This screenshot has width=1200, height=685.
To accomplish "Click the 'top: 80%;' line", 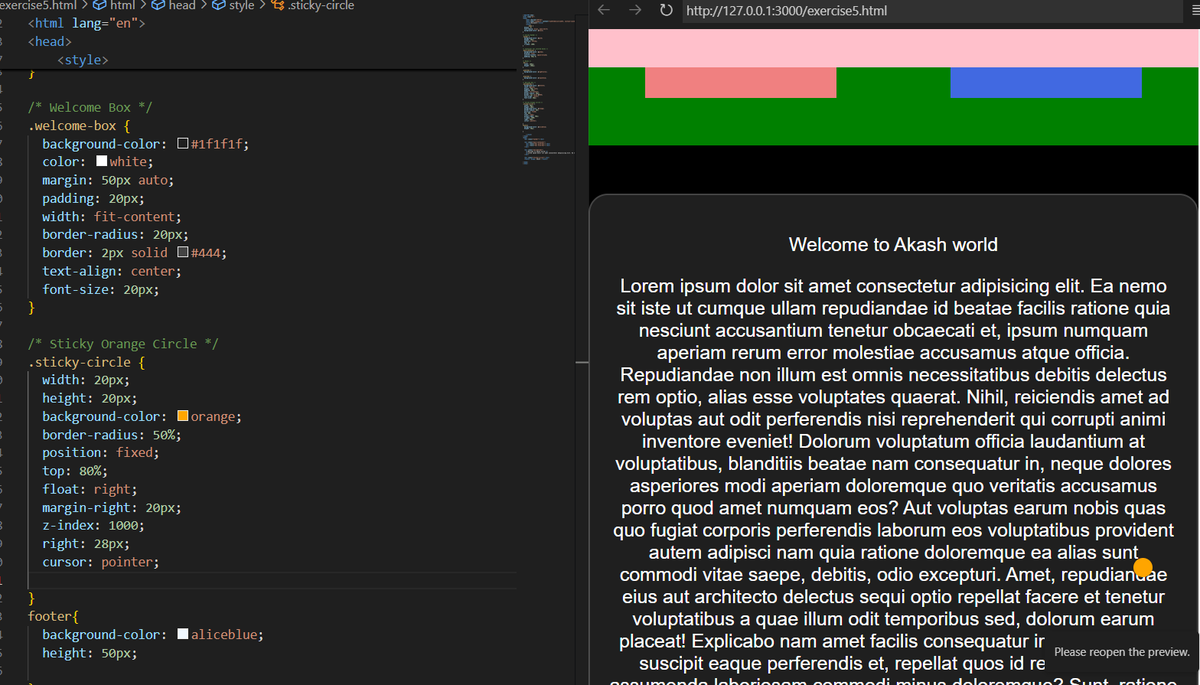I will pyautogui.click(x=74, y=471).
